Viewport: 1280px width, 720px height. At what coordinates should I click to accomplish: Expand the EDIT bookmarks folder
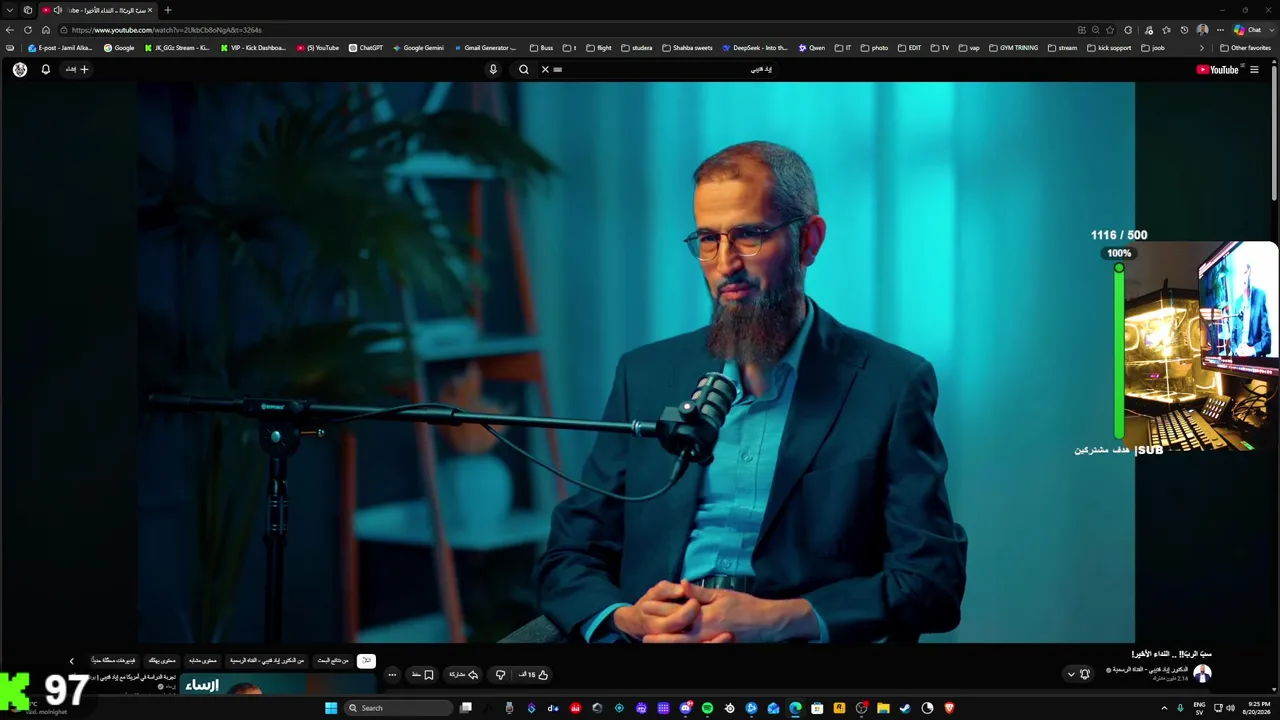(x=909, y=48)
